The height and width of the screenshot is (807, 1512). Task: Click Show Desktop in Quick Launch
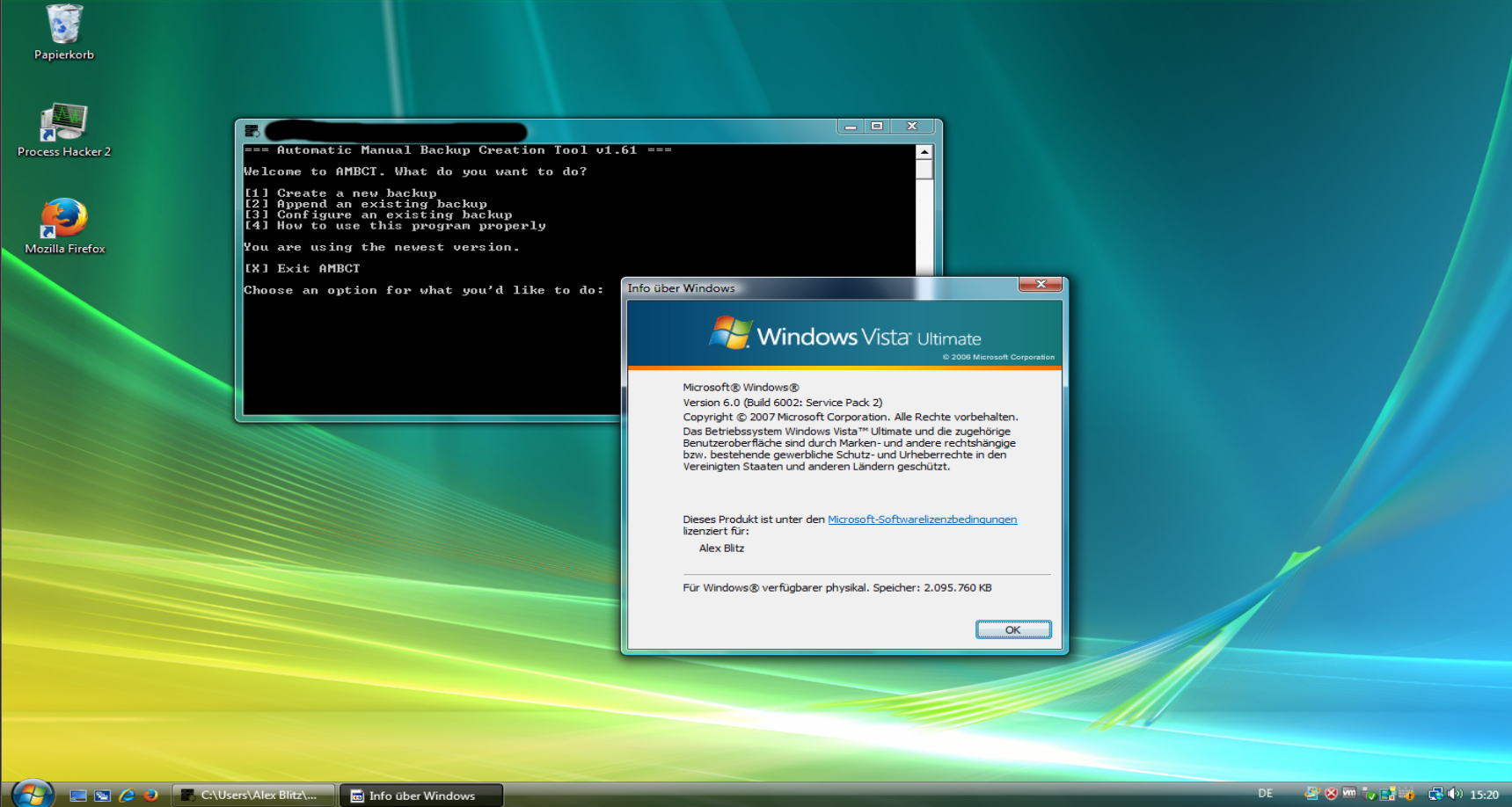click(x=78, y=795)
